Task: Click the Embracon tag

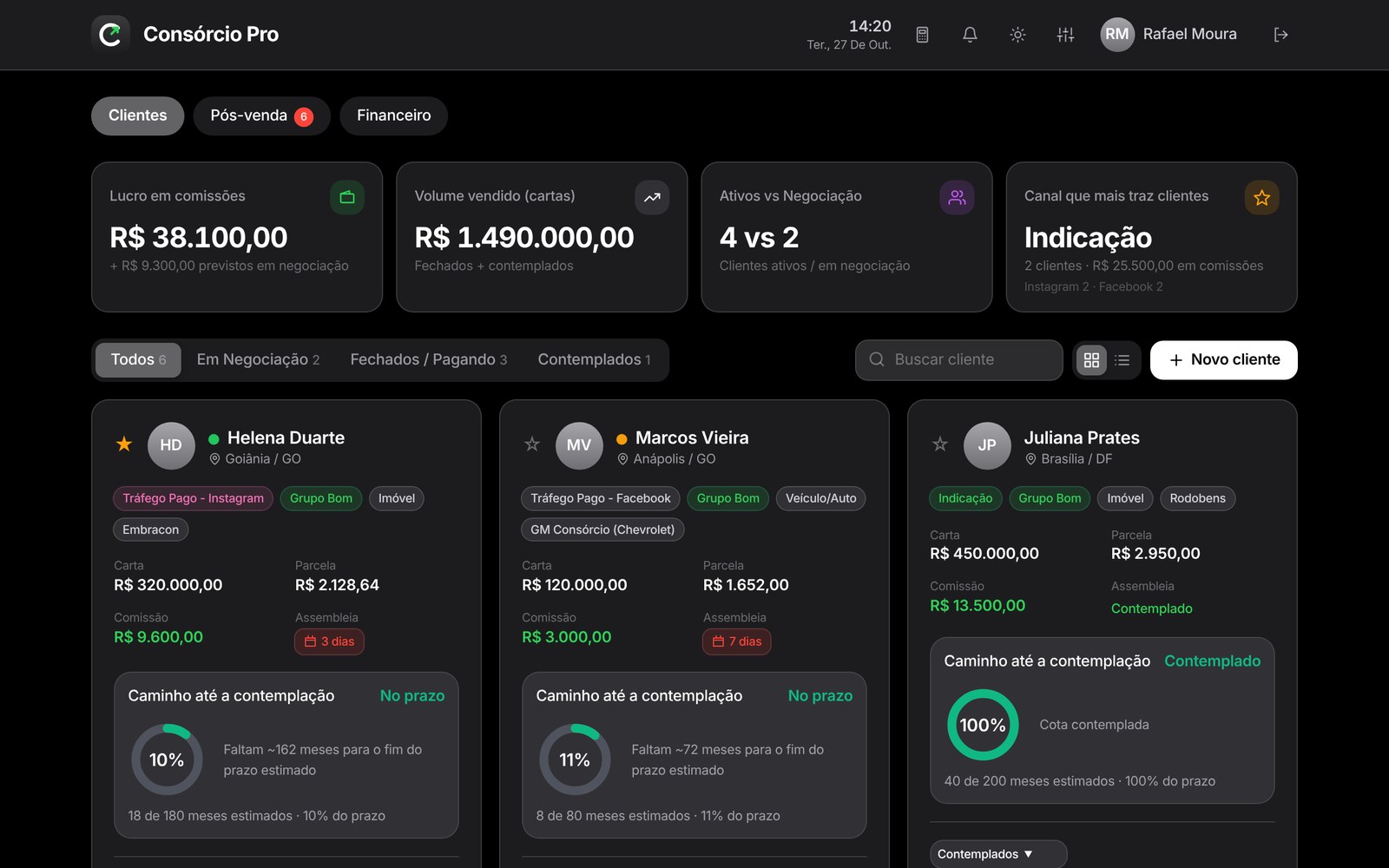Action: click(x=150, y=529)
